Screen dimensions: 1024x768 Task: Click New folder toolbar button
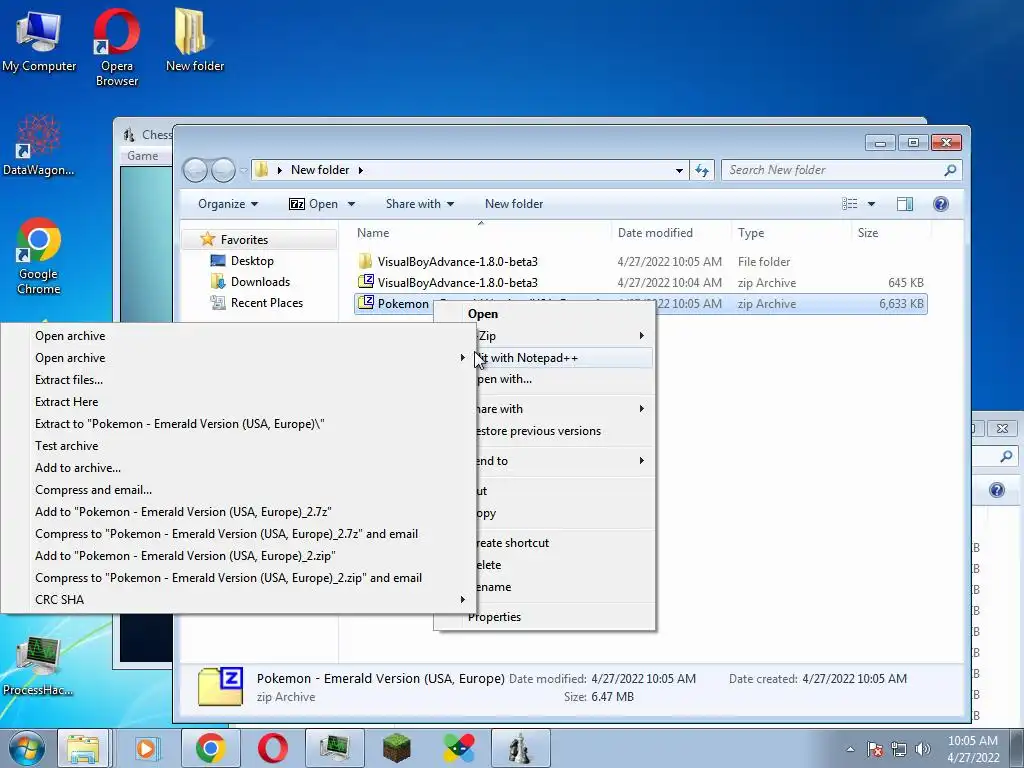(x=514, y=204)
